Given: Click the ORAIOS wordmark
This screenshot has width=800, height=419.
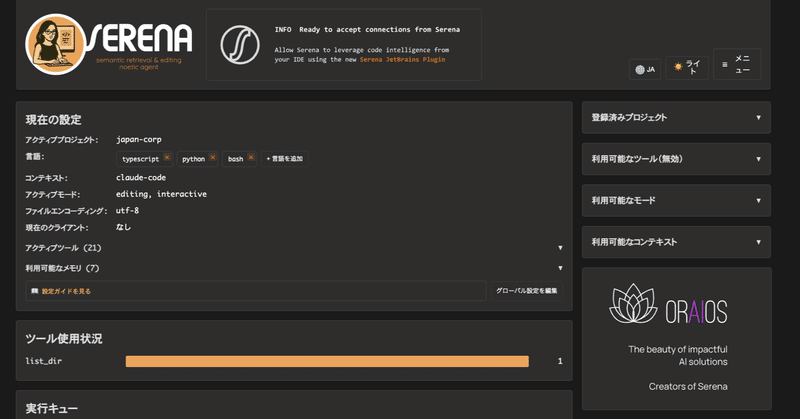Looking at the screenshot, I should point(696,311).
